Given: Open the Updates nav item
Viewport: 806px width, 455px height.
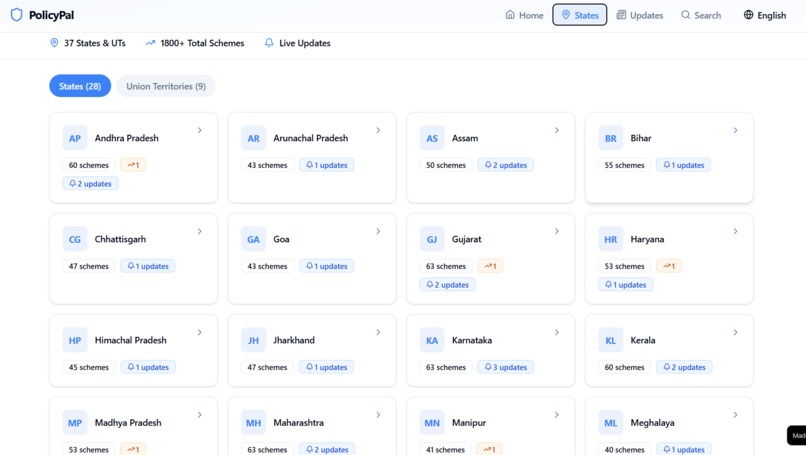Looking at the screenshot, I should (640, 15).
